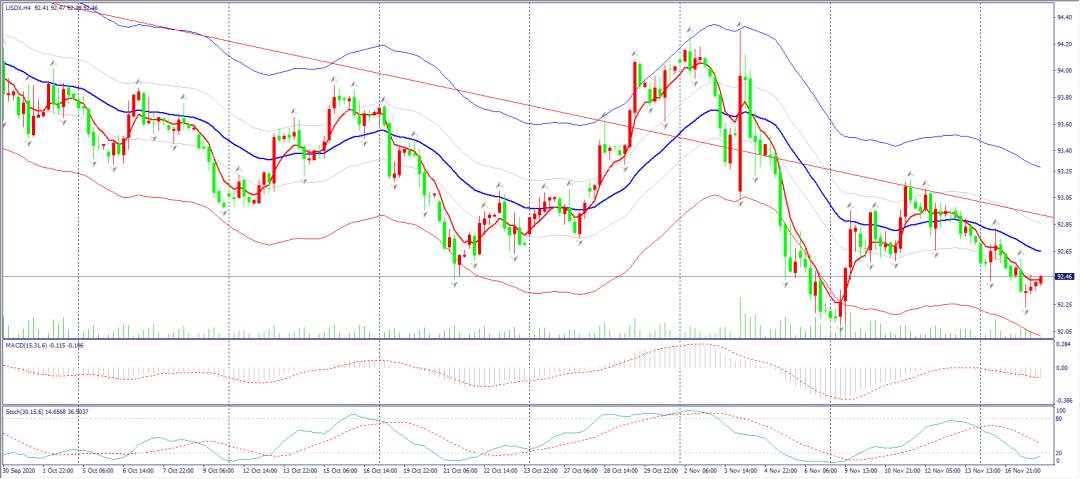Click the 93.25 price axis label
1080x479 pixels.
[1065, 171]
